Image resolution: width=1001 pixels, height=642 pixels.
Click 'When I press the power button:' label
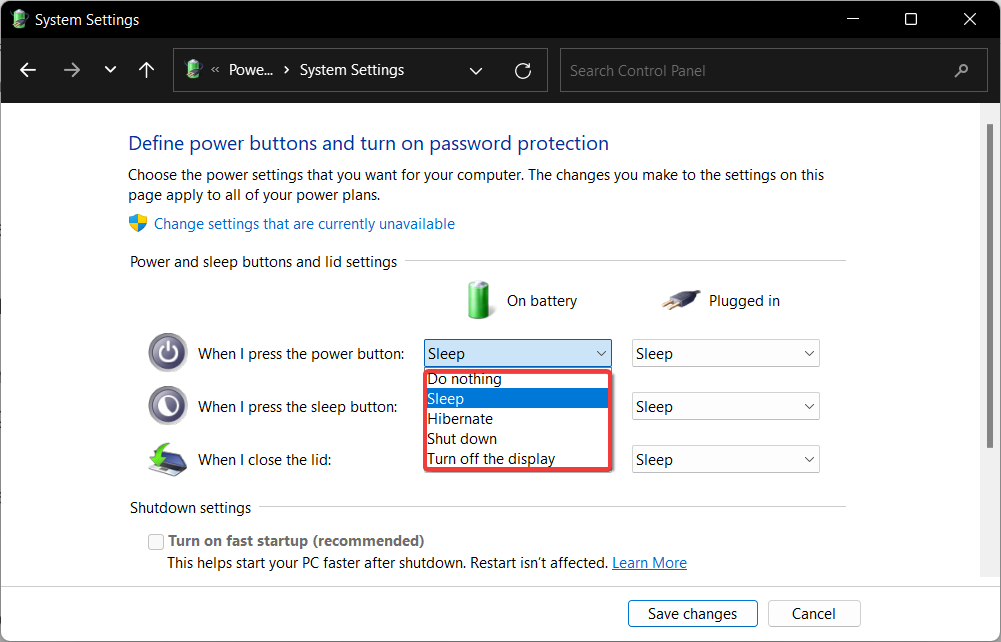301,354
